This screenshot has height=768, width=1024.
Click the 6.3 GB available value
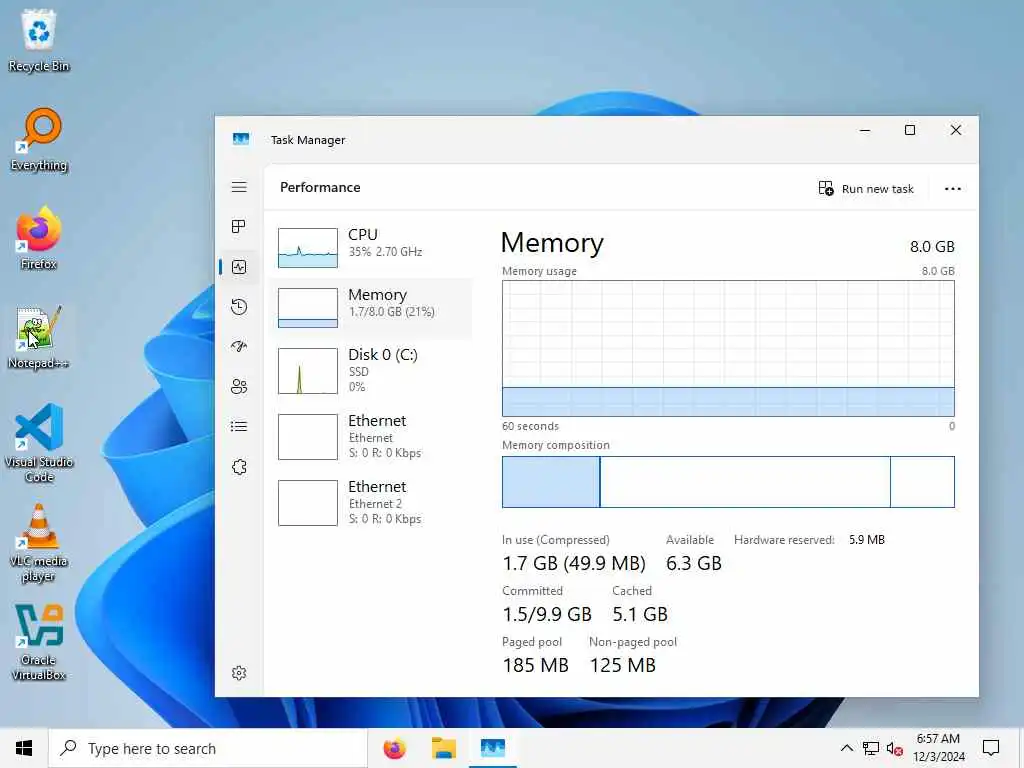694,563
